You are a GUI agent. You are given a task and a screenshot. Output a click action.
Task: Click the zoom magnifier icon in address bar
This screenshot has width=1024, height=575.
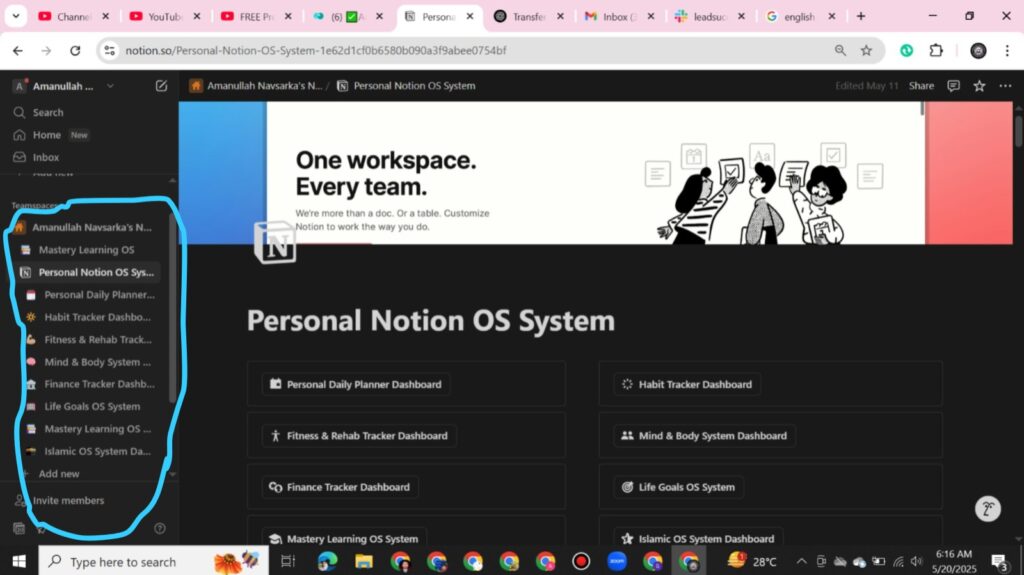(840, 50)
